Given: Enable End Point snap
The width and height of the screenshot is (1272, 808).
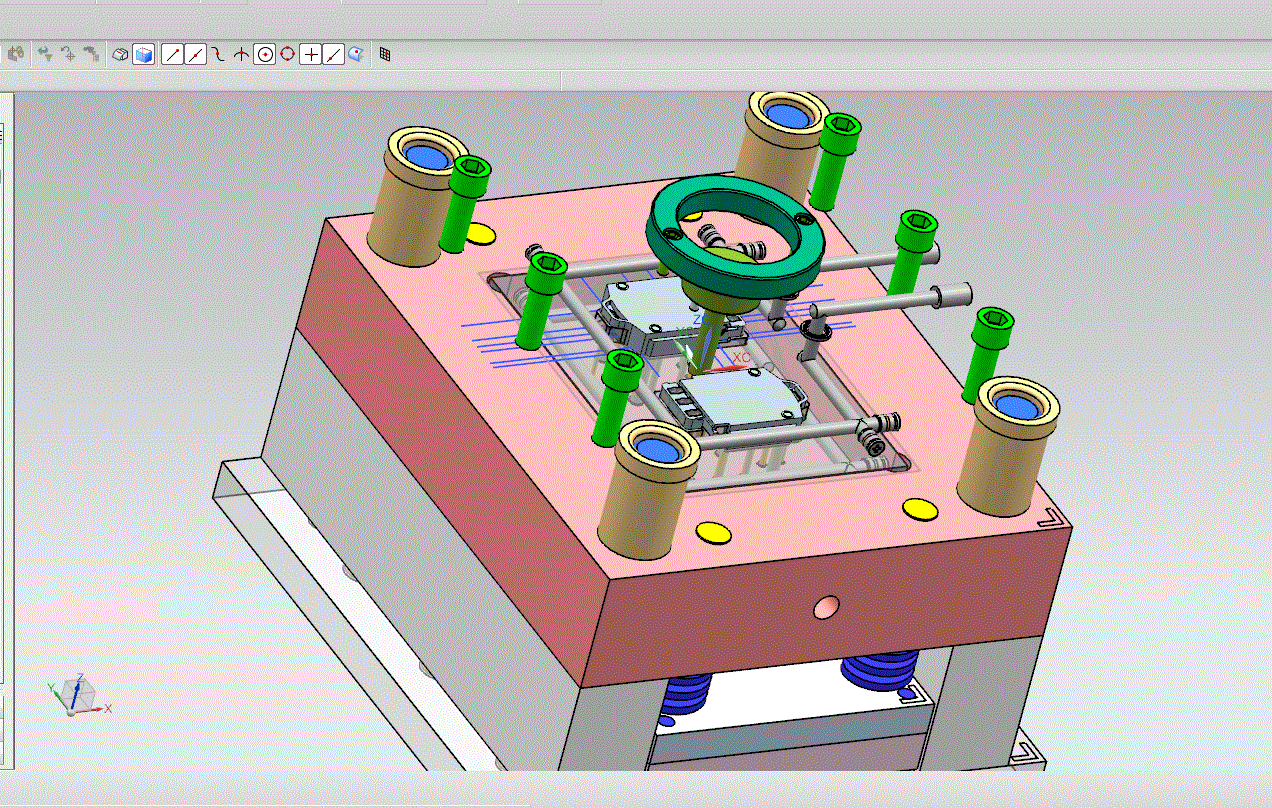Looking at the screenshot, I should point(172,54).
